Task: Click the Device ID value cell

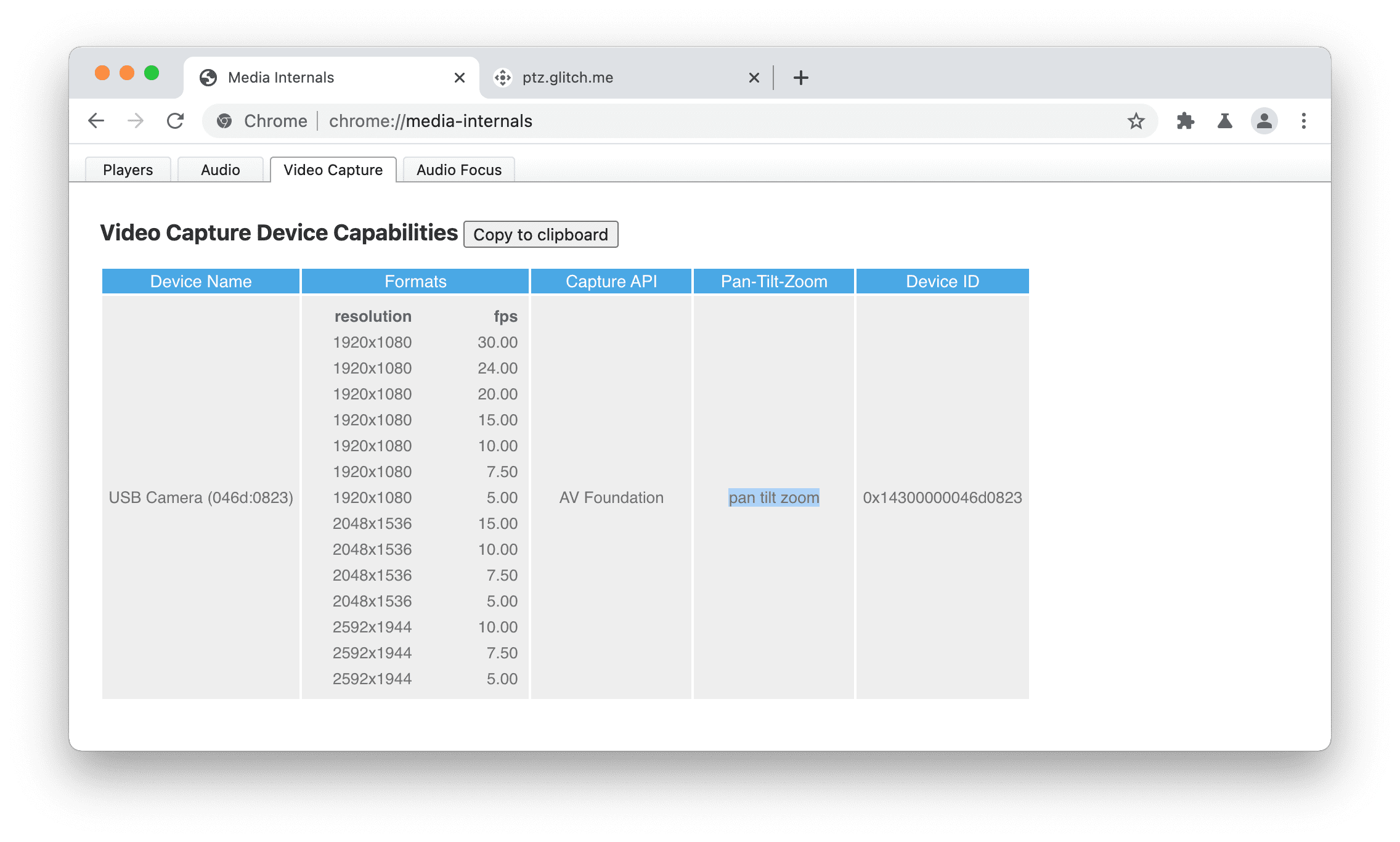Action: (x=940, y=497)
